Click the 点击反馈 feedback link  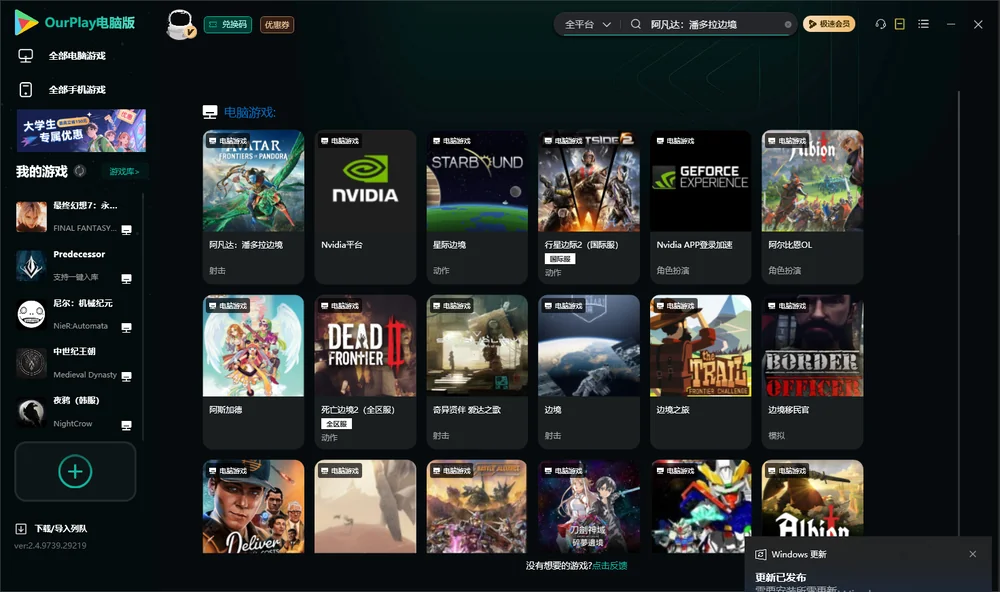(x=610, y=566)
